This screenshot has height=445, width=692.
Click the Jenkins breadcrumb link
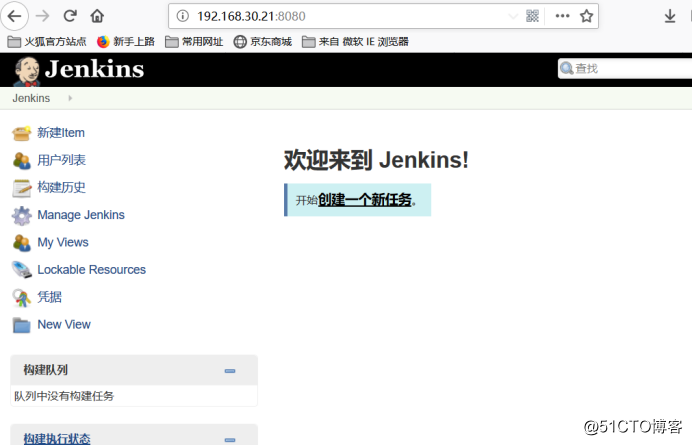(31, 98)
